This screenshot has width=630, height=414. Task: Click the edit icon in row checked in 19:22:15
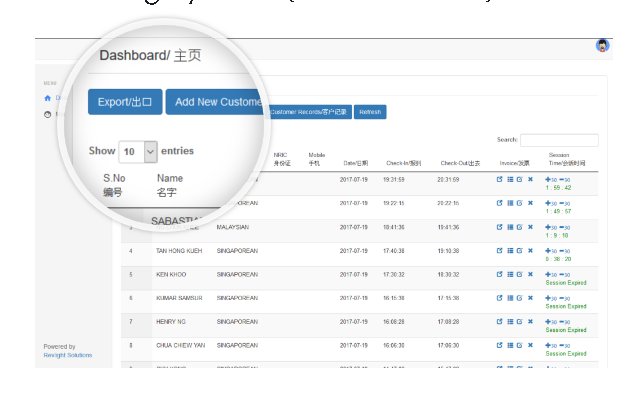coord(520,203)
